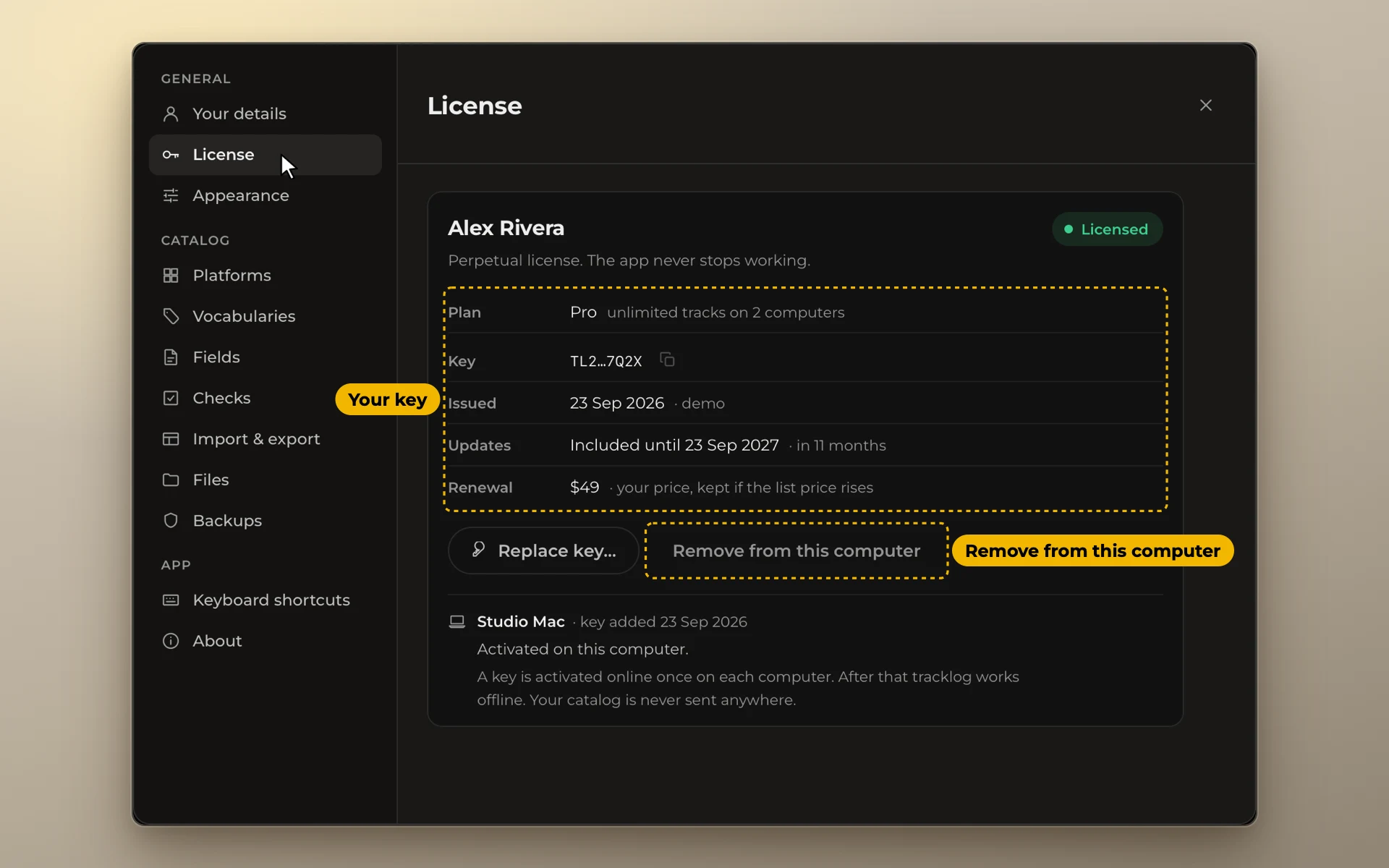
Task: Go to the Appearance settings
Action: coord(265,195)
